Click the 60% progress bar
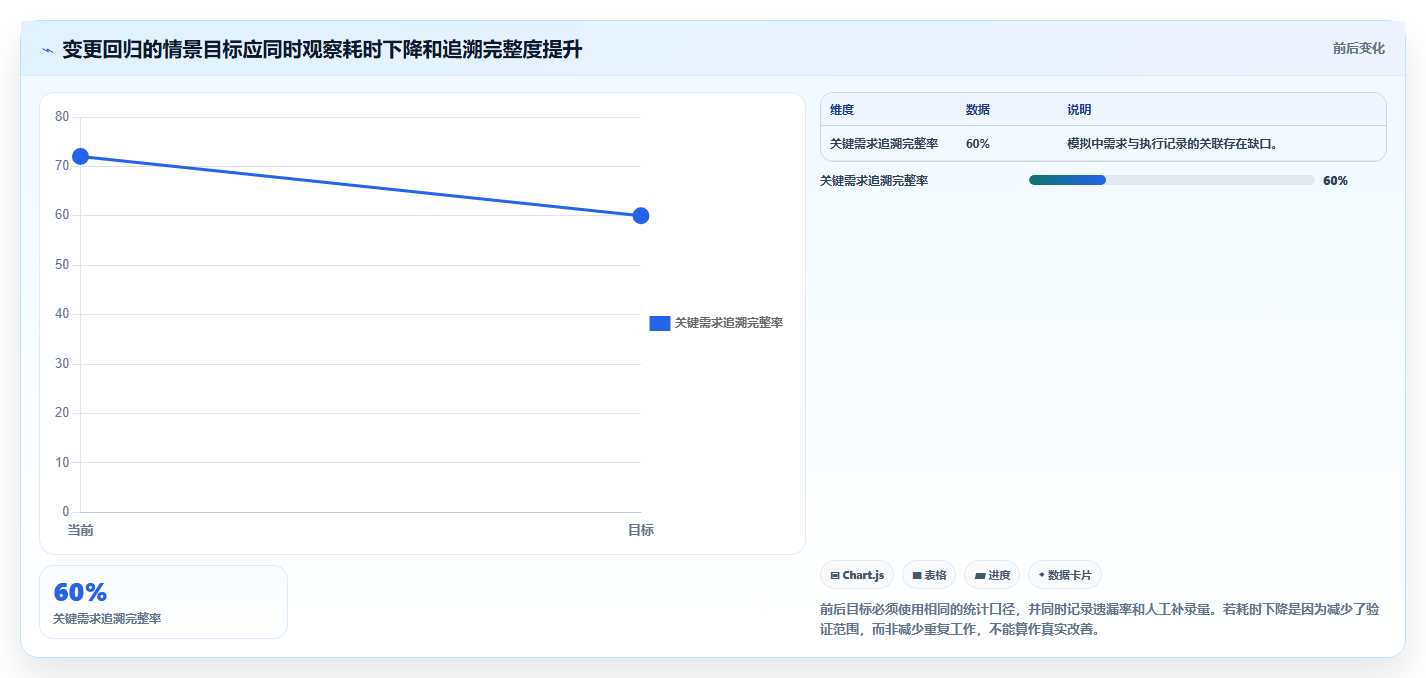1426x678 pixels. (x=1171, y=180)
